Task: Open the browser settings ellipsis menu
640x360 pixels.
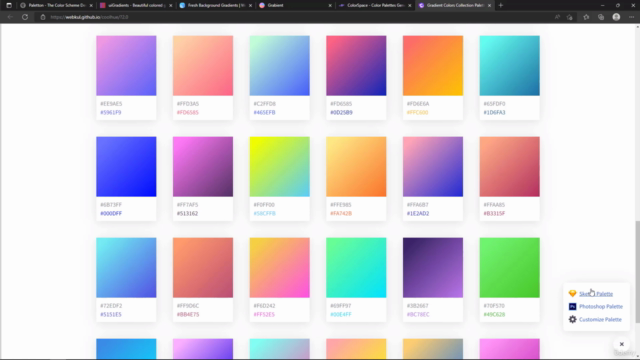Action: tap(631, 17)
